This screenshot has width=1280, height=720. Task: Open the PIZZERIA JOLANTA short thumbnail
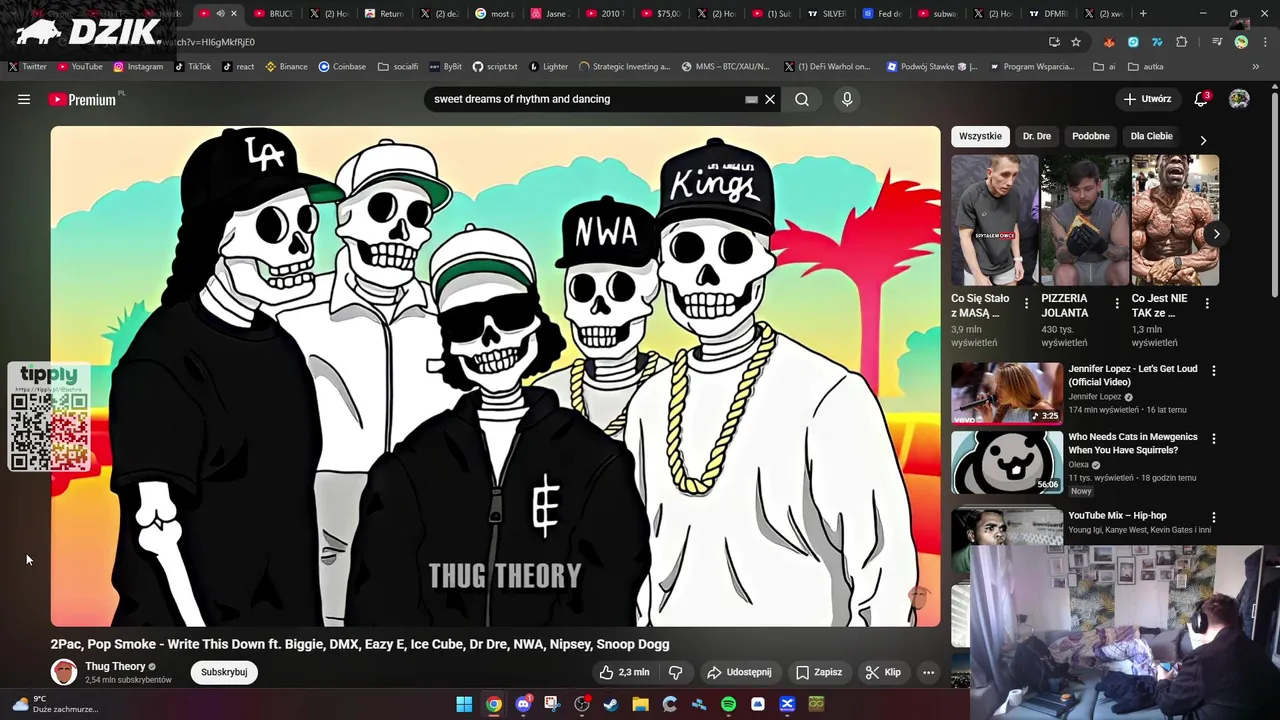point(1085,220)
